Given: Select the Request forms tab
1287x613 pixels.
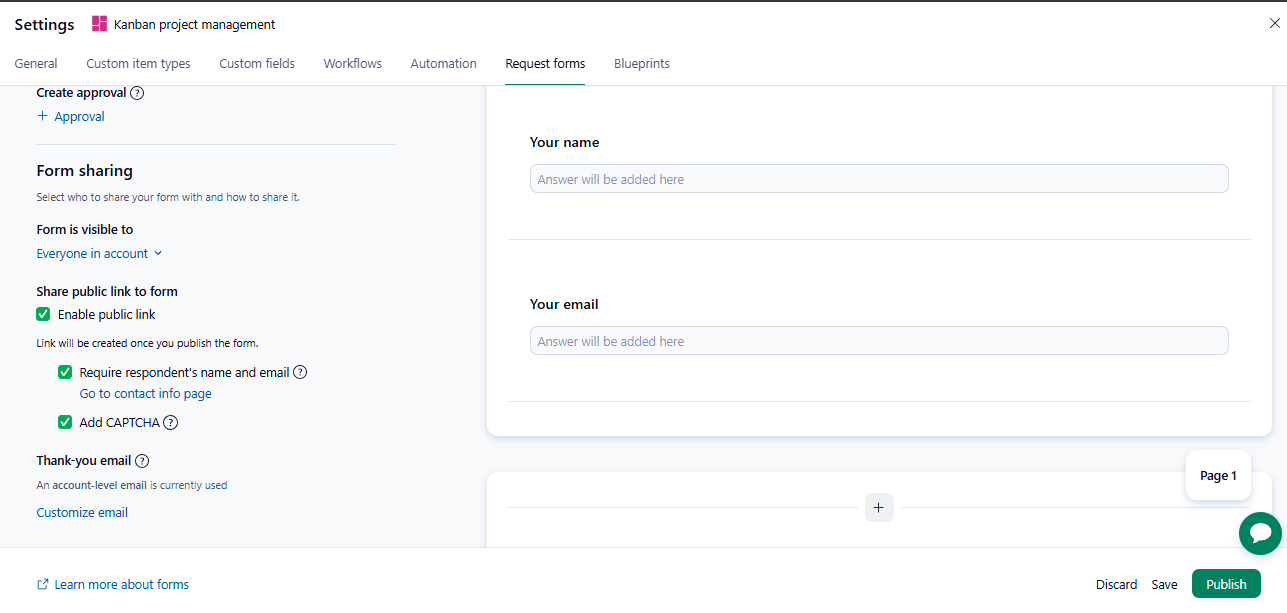Looking at the screenshot, I should click(x=545, y=63).
